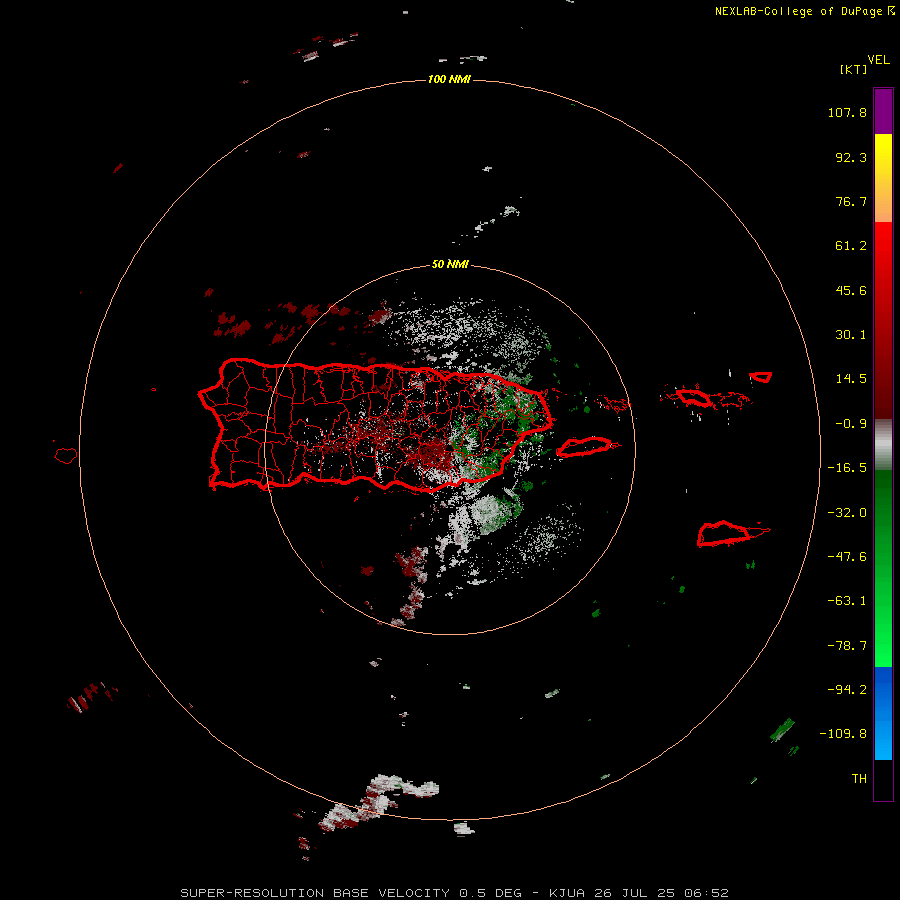Select the -63.1 legend value
The width and height of the screenshot is (900, 900).
[847, 601]
